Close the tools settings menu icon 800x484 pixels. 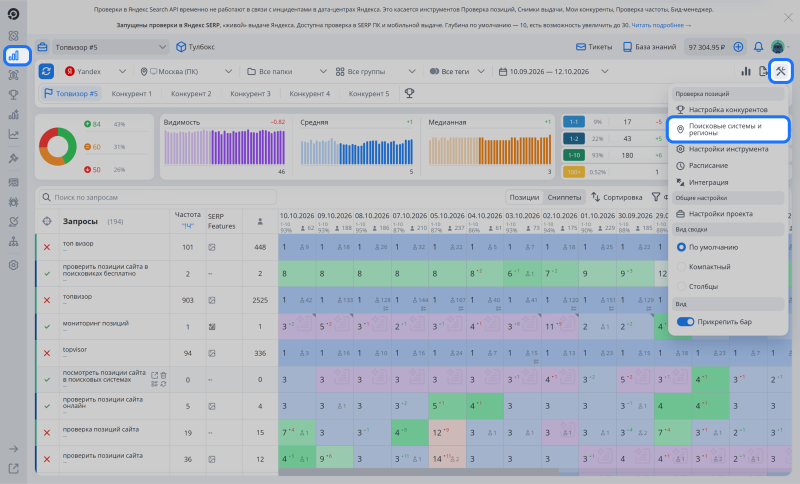781,71
